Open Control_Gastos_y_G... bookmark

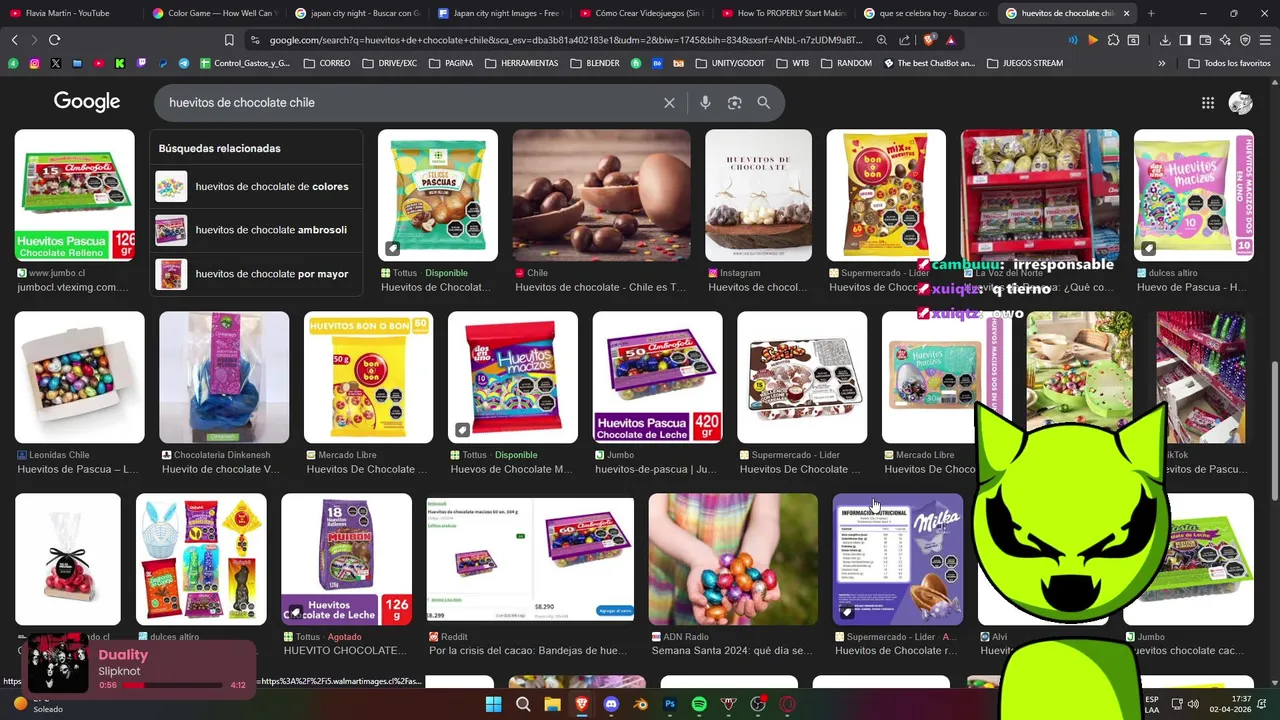(x=245, y=63)
